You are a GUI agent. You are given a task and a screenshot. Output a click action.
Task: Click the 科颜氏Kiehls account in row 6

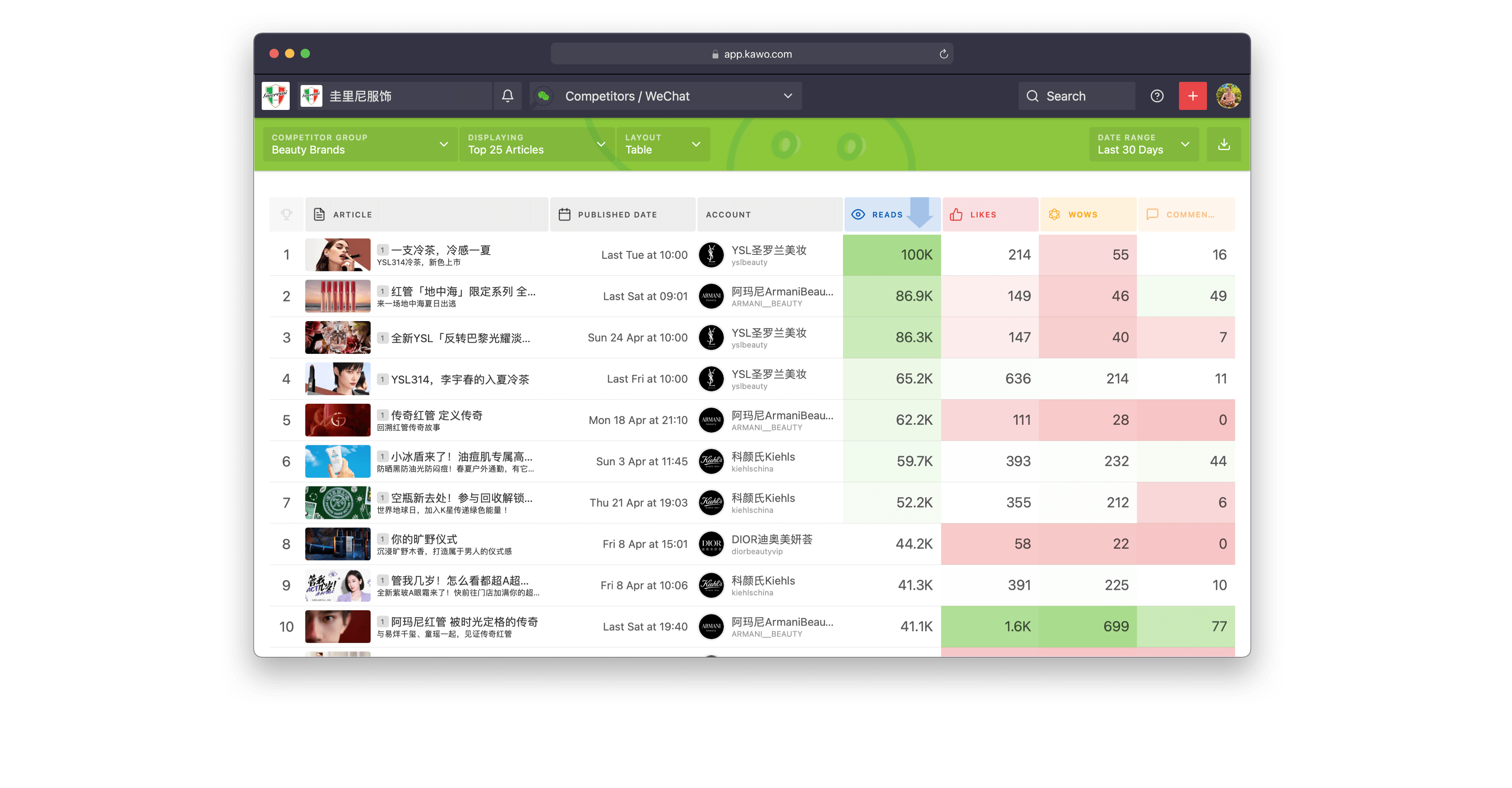762,457
